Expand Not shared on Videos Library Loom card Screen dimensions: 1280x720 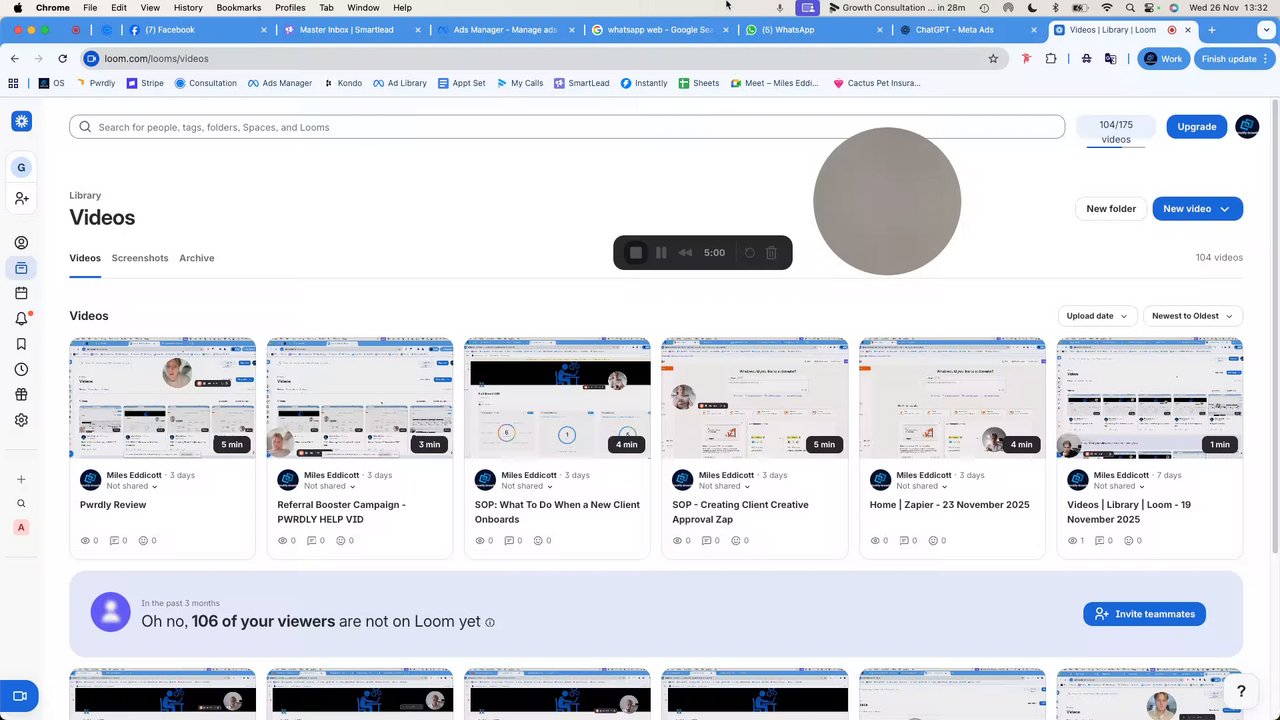(x=1120, y=486)
